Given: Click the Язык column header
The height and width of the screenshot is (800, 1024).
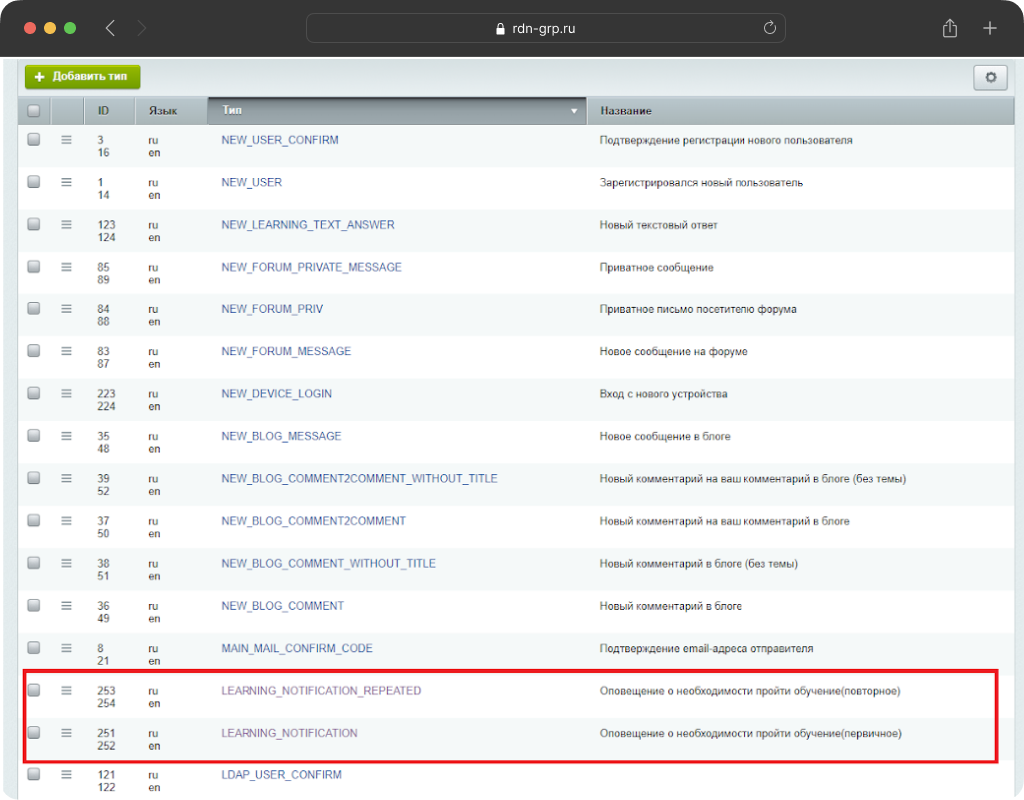Looking at the screenshot, I should pyautogui.click(x=163, y=110).
